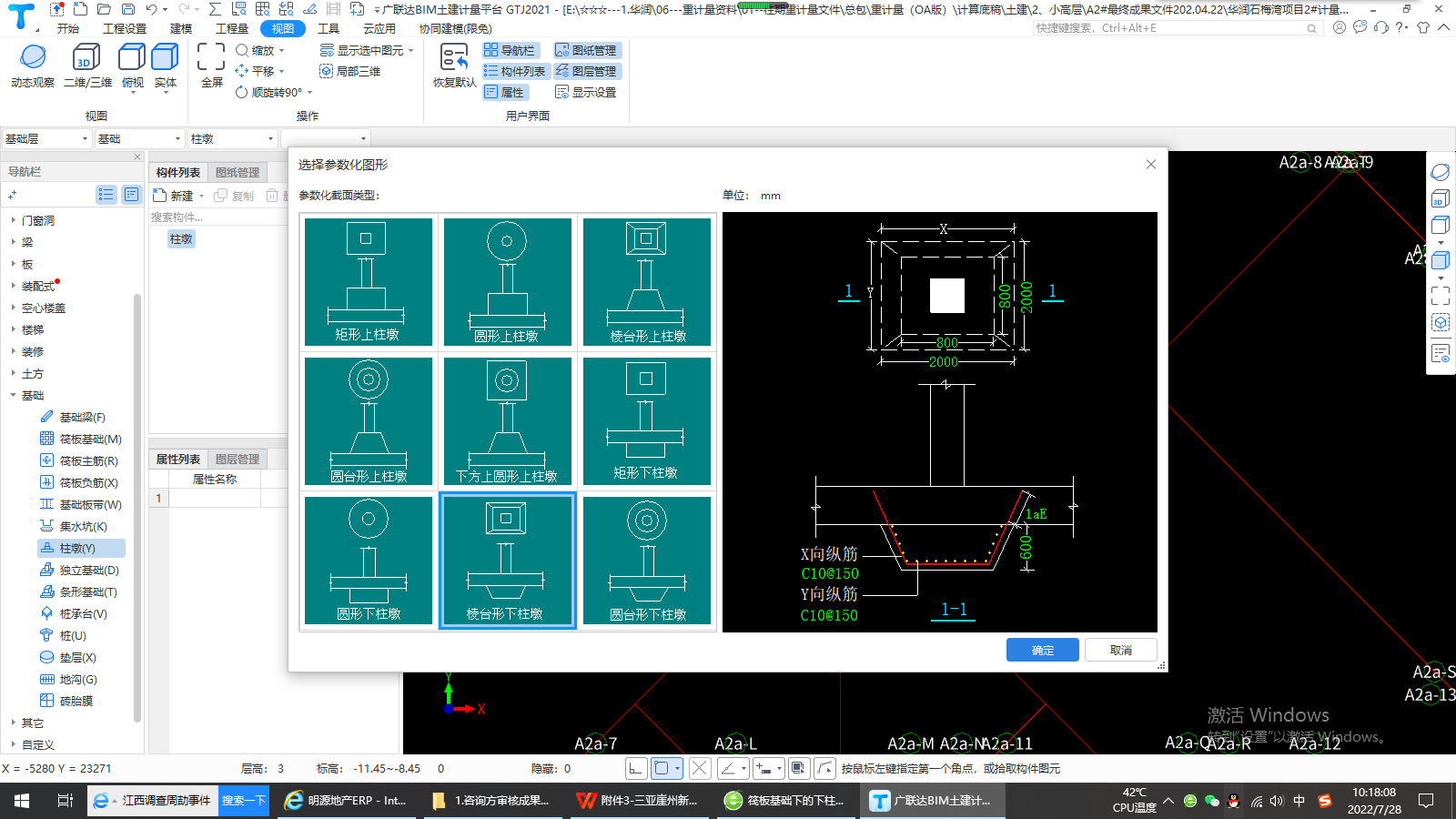The height and width of the screenshot is (819, 1456).
Task: Select 圆形上柱墩 section thumbnail
Action: pyautogui.click(x=507, y=281)
